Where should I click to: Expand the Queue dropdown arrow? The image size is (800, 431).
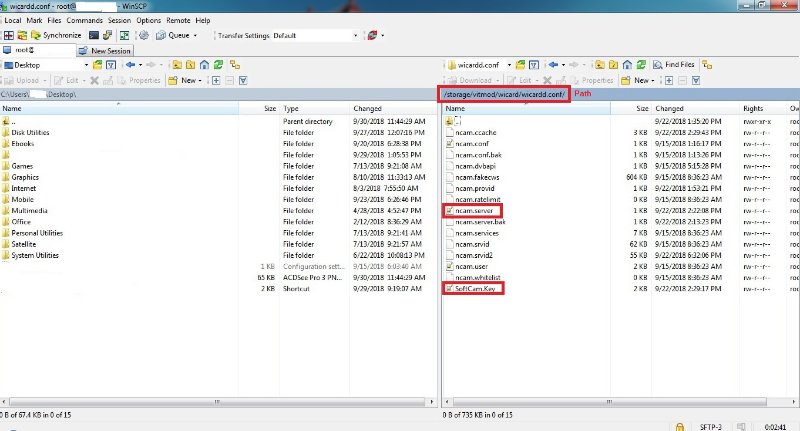coord(195,35)
